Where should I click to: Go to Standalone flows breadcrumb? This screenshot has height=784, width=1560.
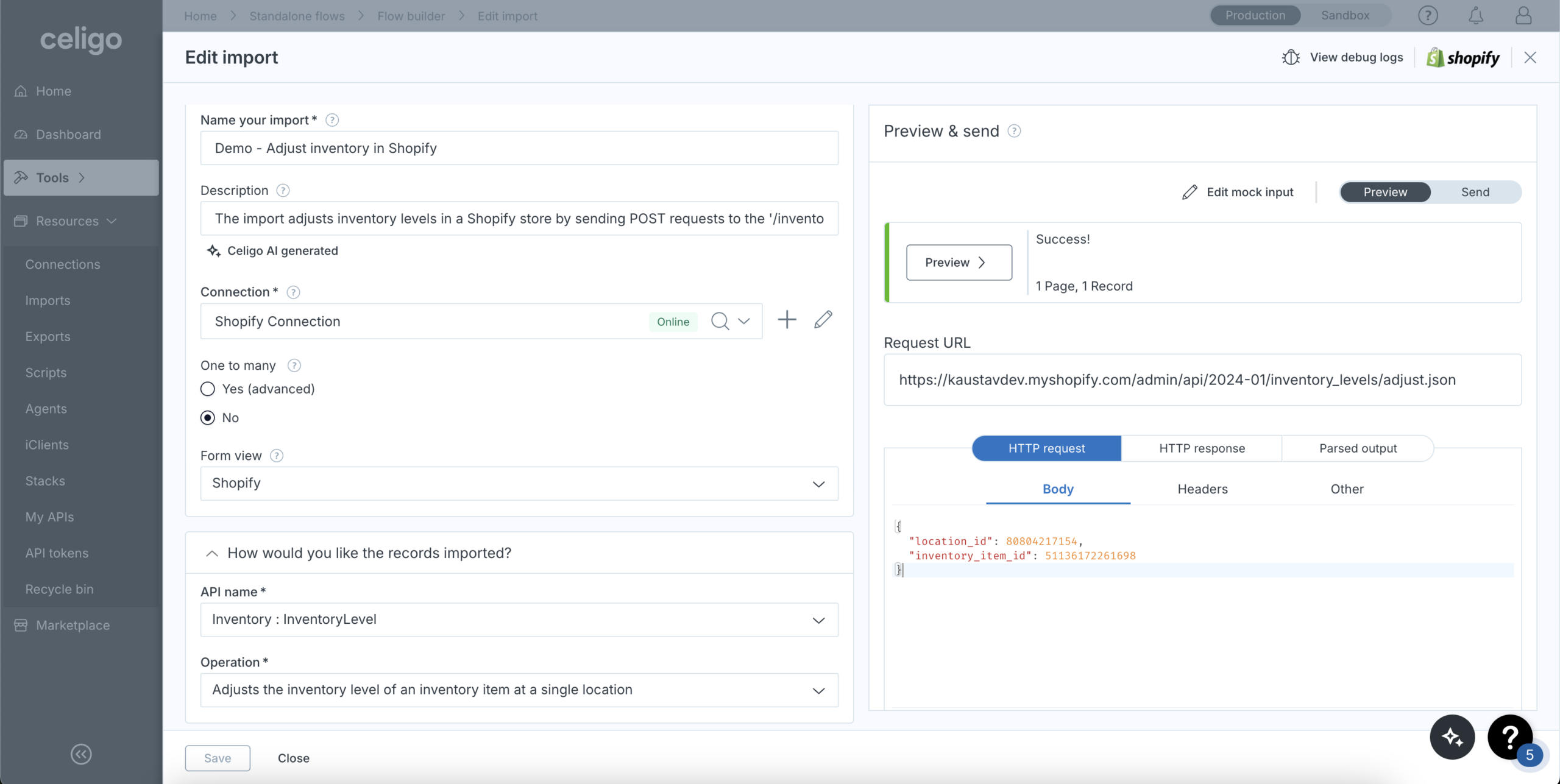pyautogui.click(x=297, y=16)
